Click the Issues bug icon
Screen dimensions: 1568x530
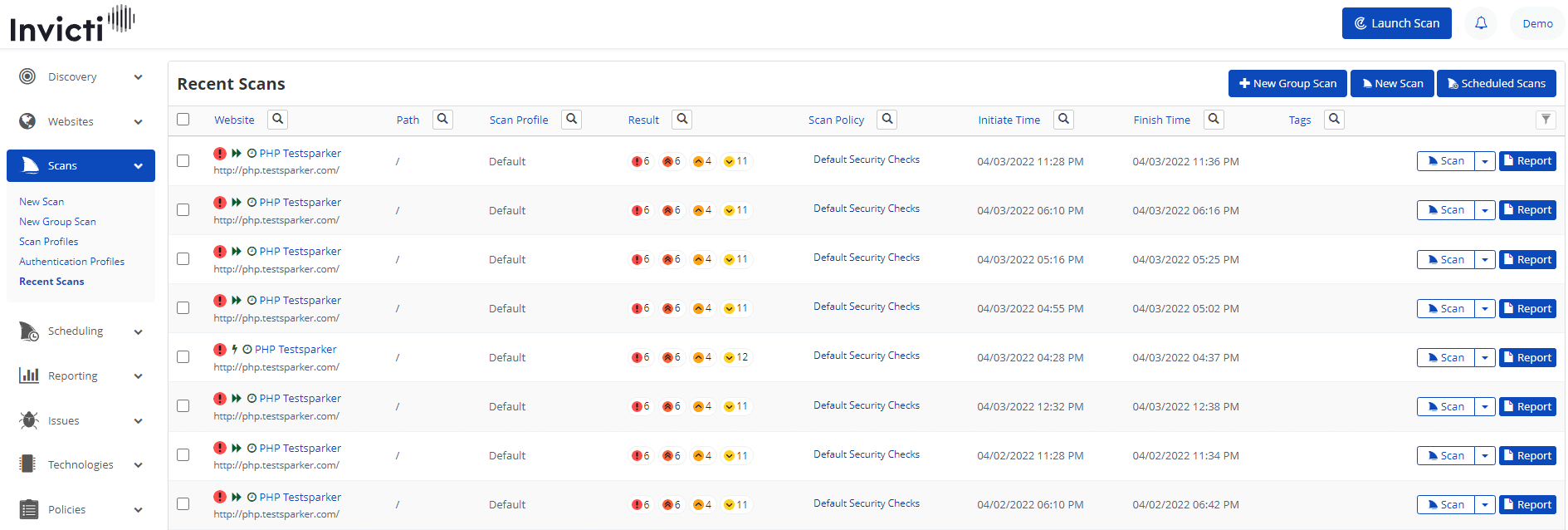[29, 420]
